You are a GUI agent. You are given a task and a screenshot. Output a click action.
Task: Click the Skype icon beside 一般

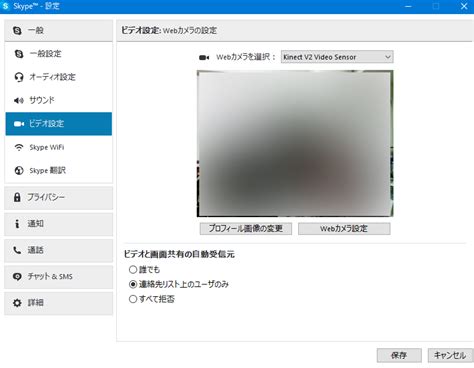pos(17,31)
